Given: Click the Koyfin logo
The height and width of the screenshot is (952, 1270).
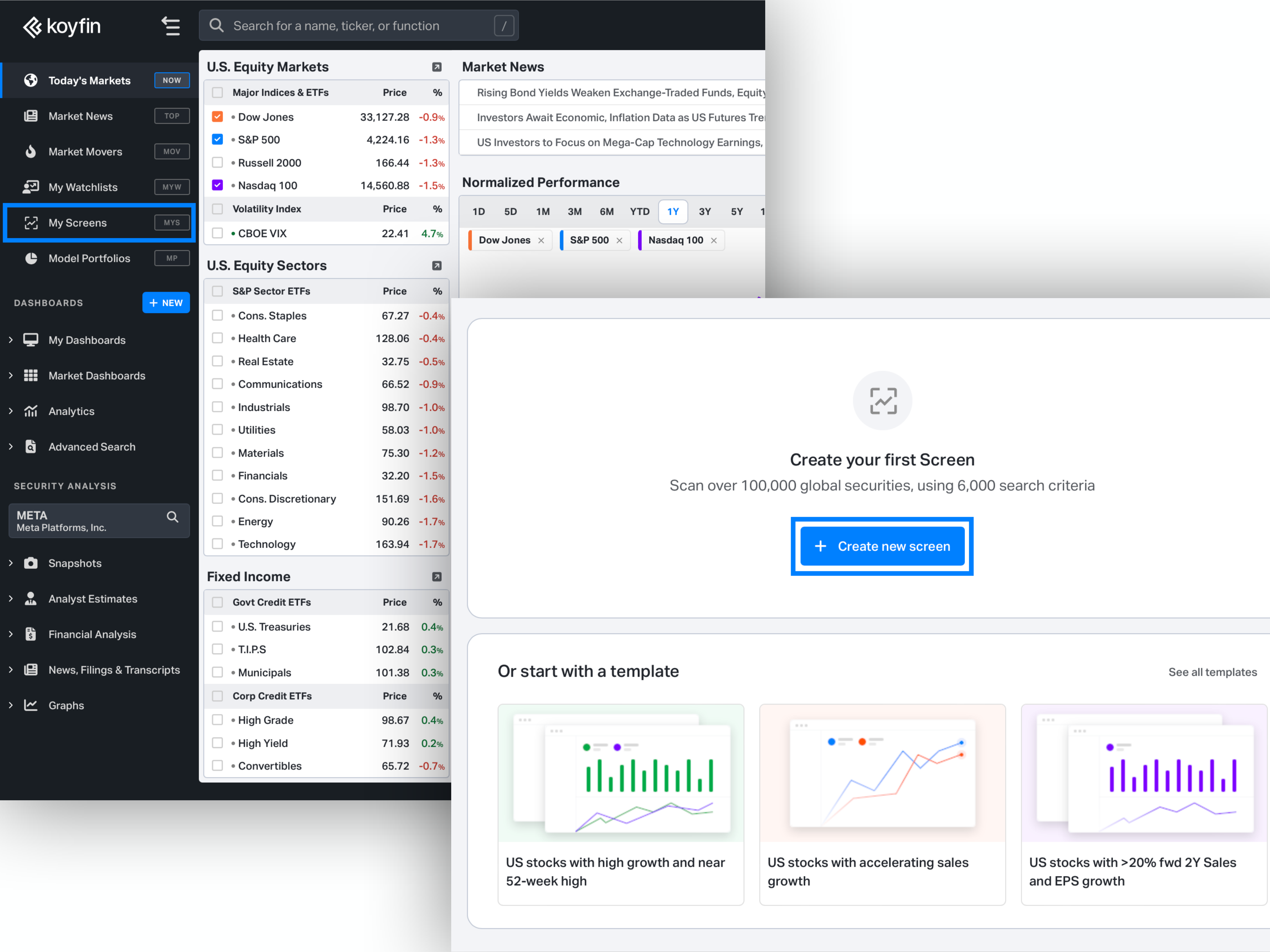Looking at the screenshot, I should coord(61,26).
